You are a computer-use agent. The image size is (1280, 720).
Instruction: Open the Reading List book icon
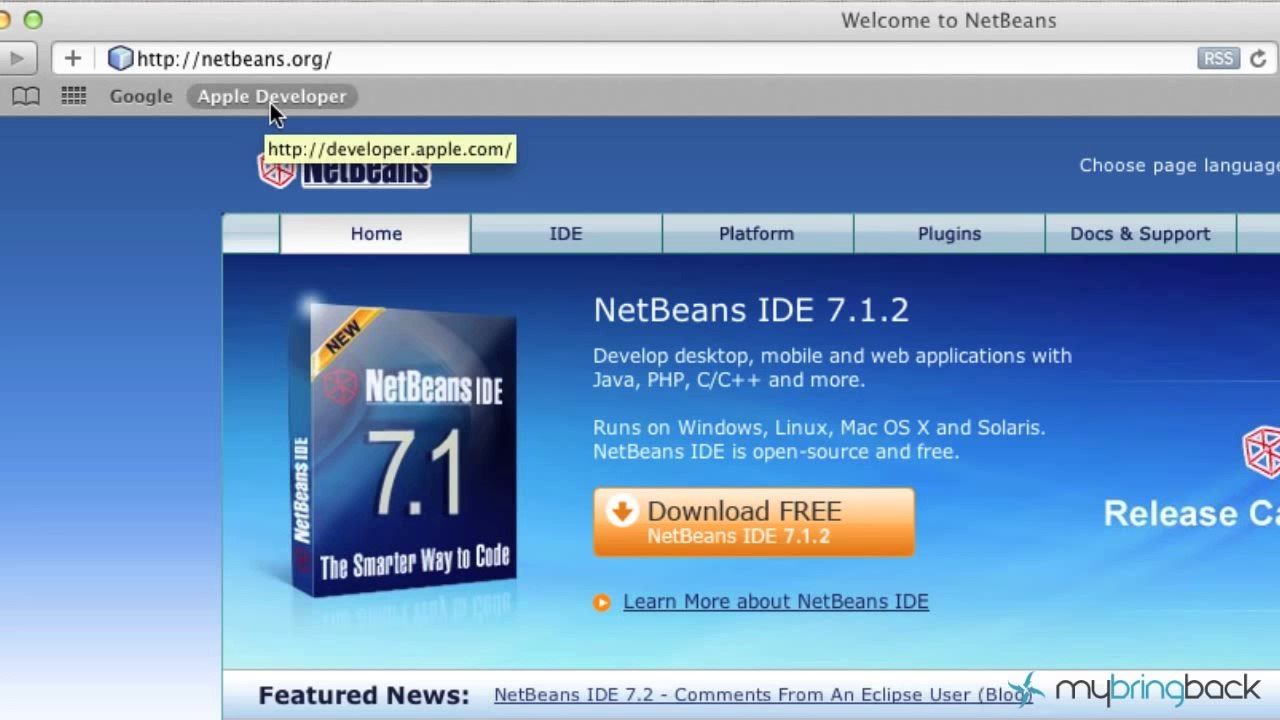[26, 96]
